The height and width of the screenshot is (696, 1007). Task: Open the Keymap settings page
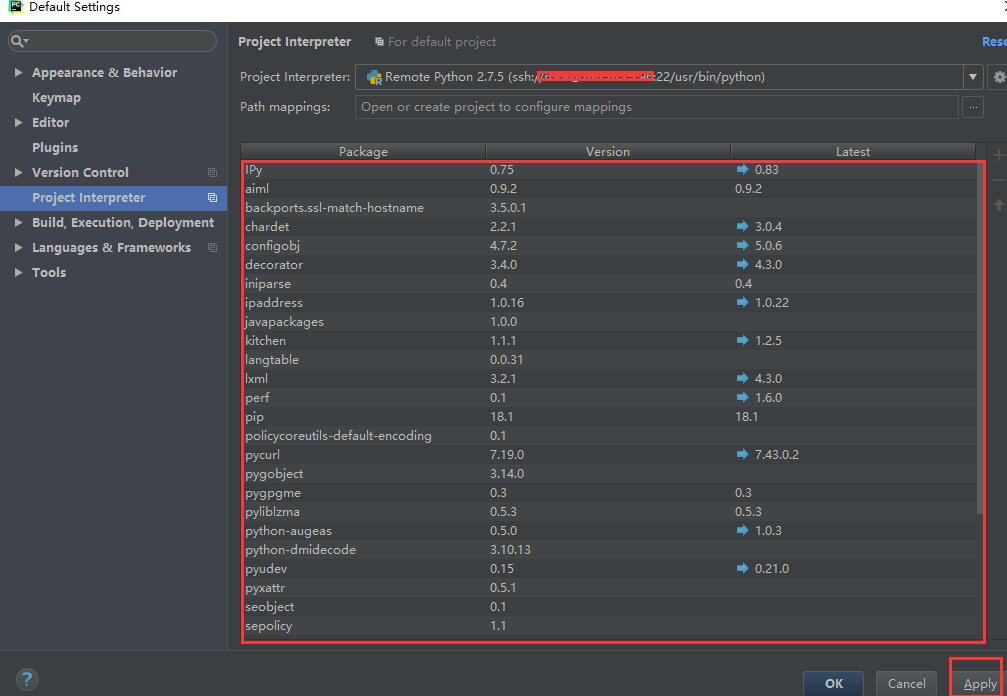(57, 98)
